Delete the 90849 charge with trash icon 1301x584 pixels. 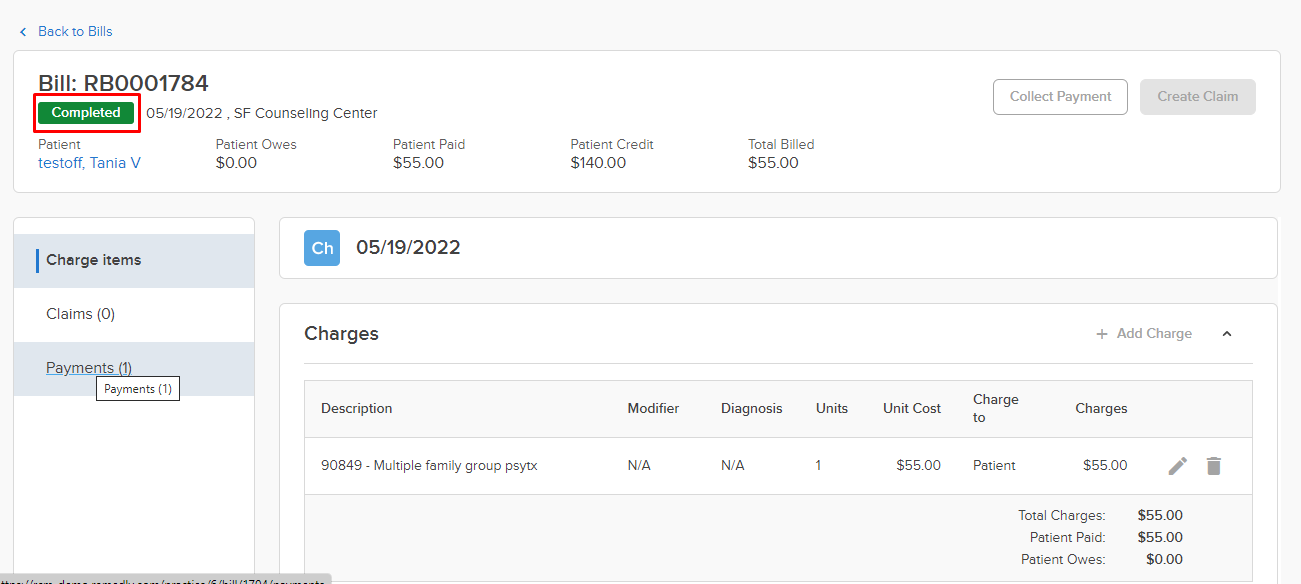pos(1214,466)
